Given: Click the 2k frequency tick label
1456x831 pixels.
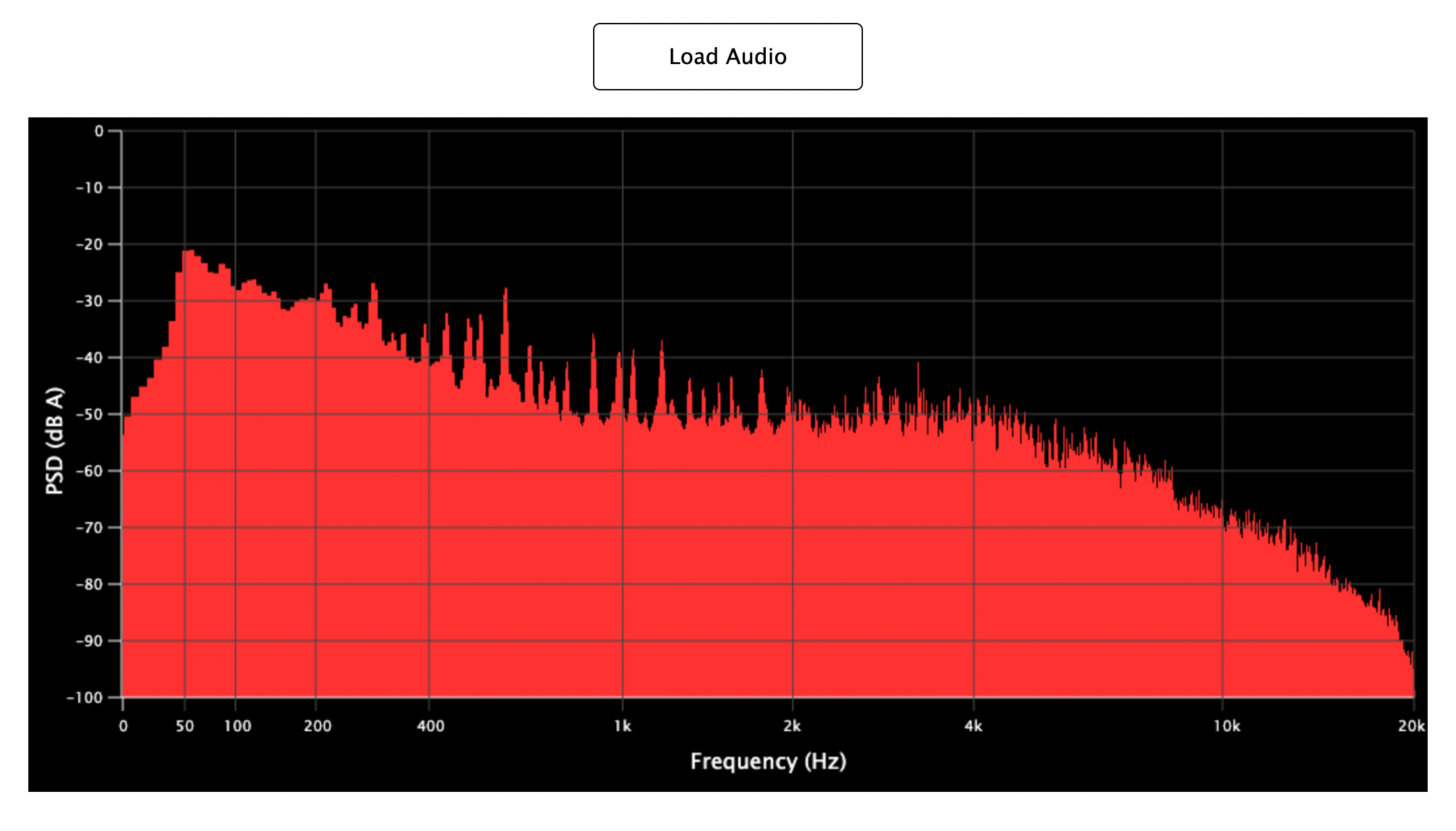Looking at the screenshot, I should point(792,726).
